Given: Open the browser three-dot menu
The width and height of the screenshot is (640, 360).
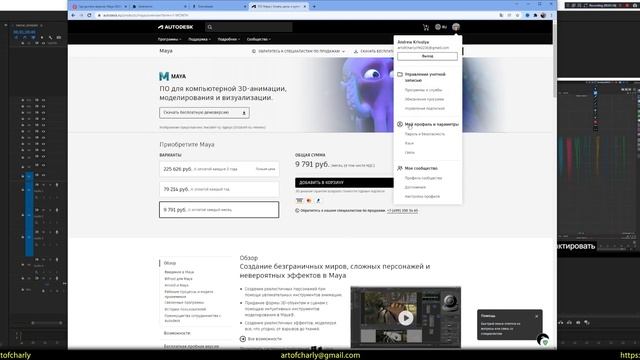Looking at the screenshot, I should (551, 15).
